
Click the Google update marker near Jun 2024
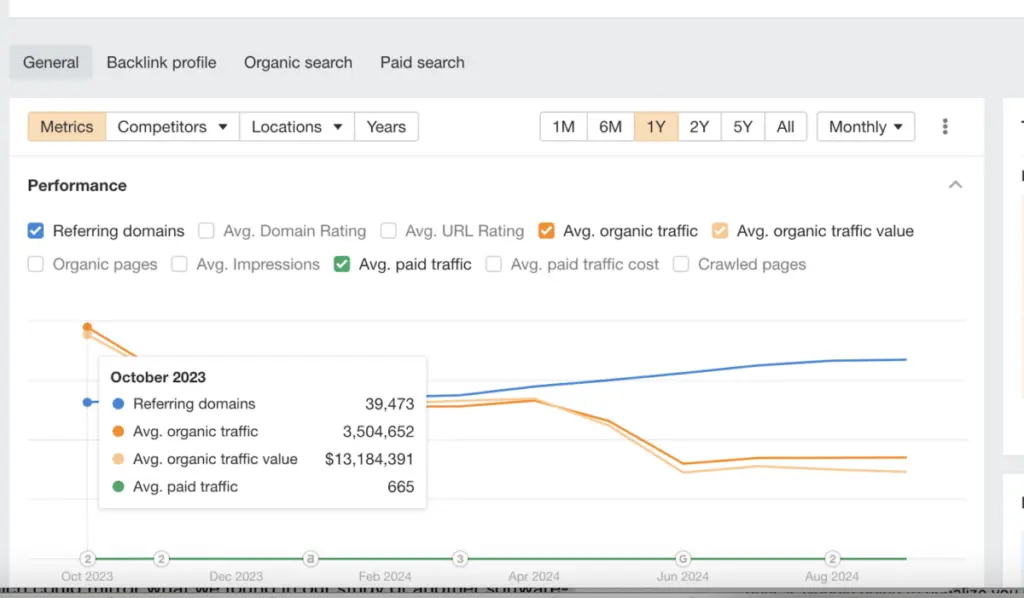tap(683, 559)
